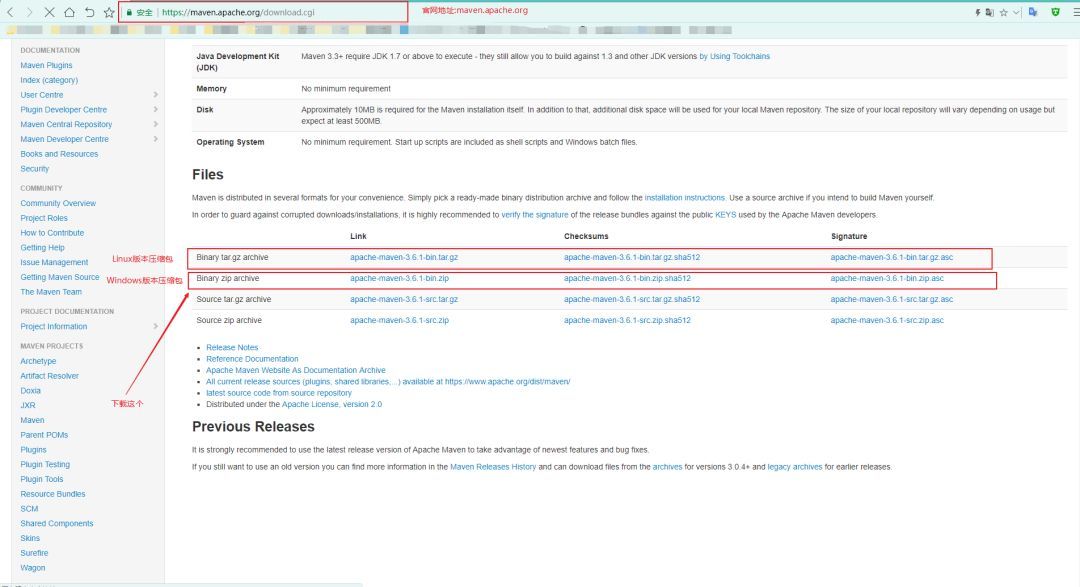The width and height of the screenshot is (1080, 587).
Task: Stop loading with the X icon
Action: click(50, 12)
